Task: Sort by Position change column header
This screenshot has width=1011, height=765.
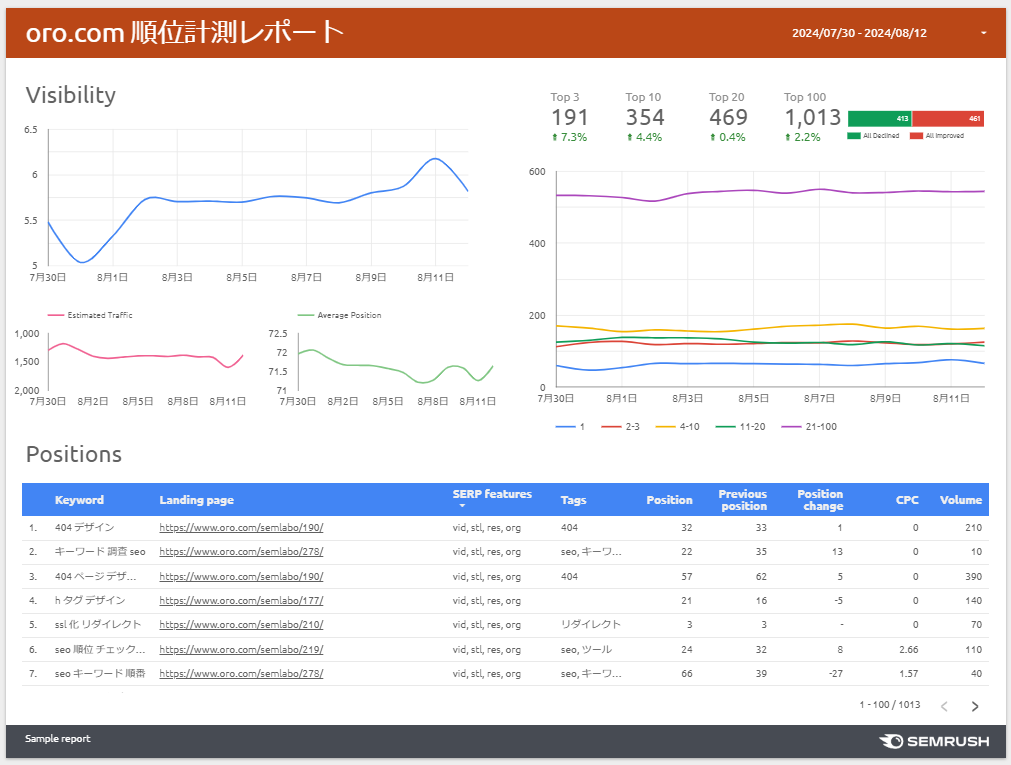Action: 820,500
